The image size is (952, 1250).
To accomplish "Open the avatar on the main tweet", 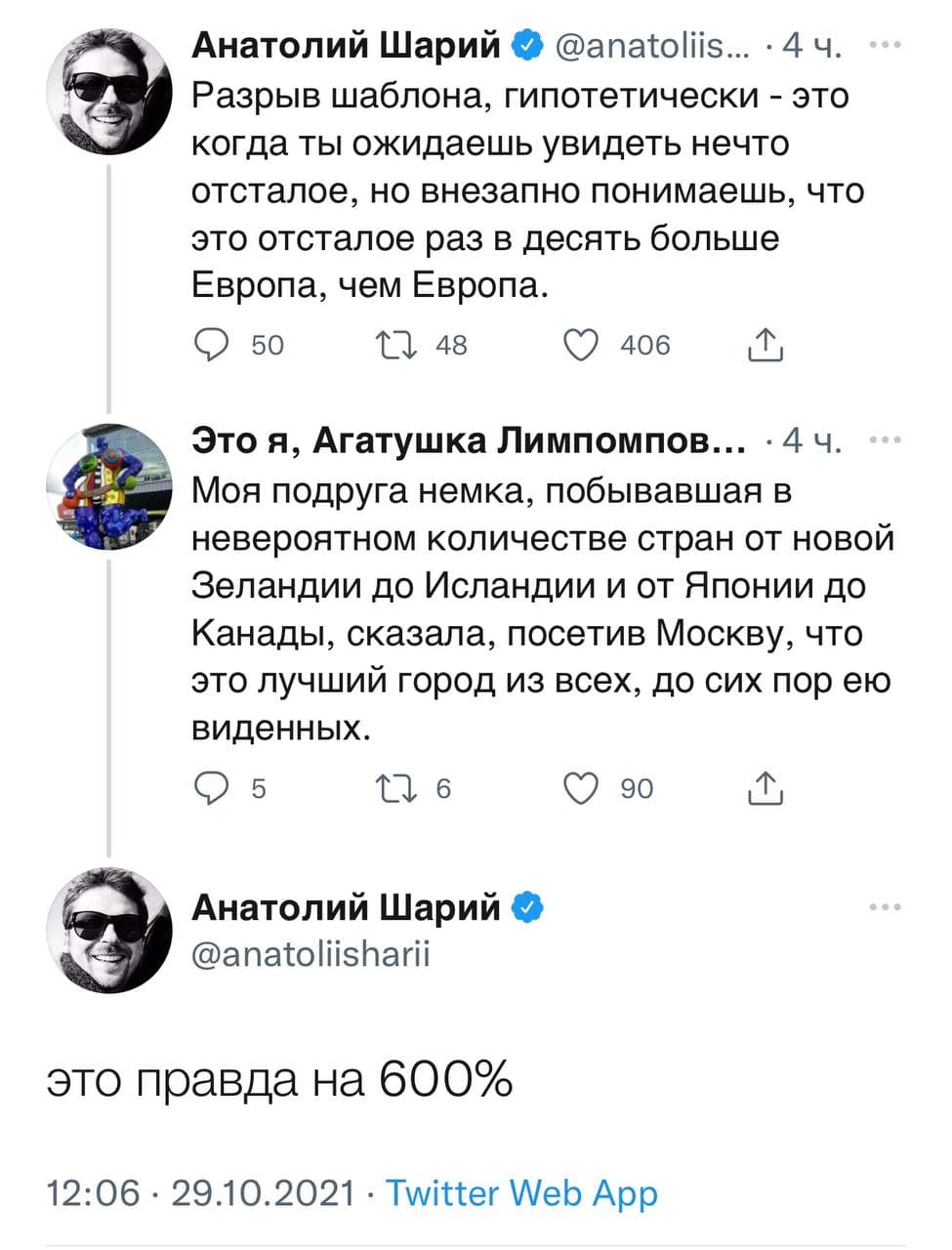I will 110,930.
